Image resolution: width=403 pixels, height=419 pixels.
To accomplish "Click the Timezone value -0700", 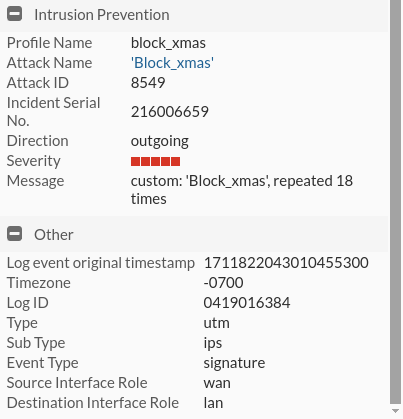I will click(x=223, y=283).
